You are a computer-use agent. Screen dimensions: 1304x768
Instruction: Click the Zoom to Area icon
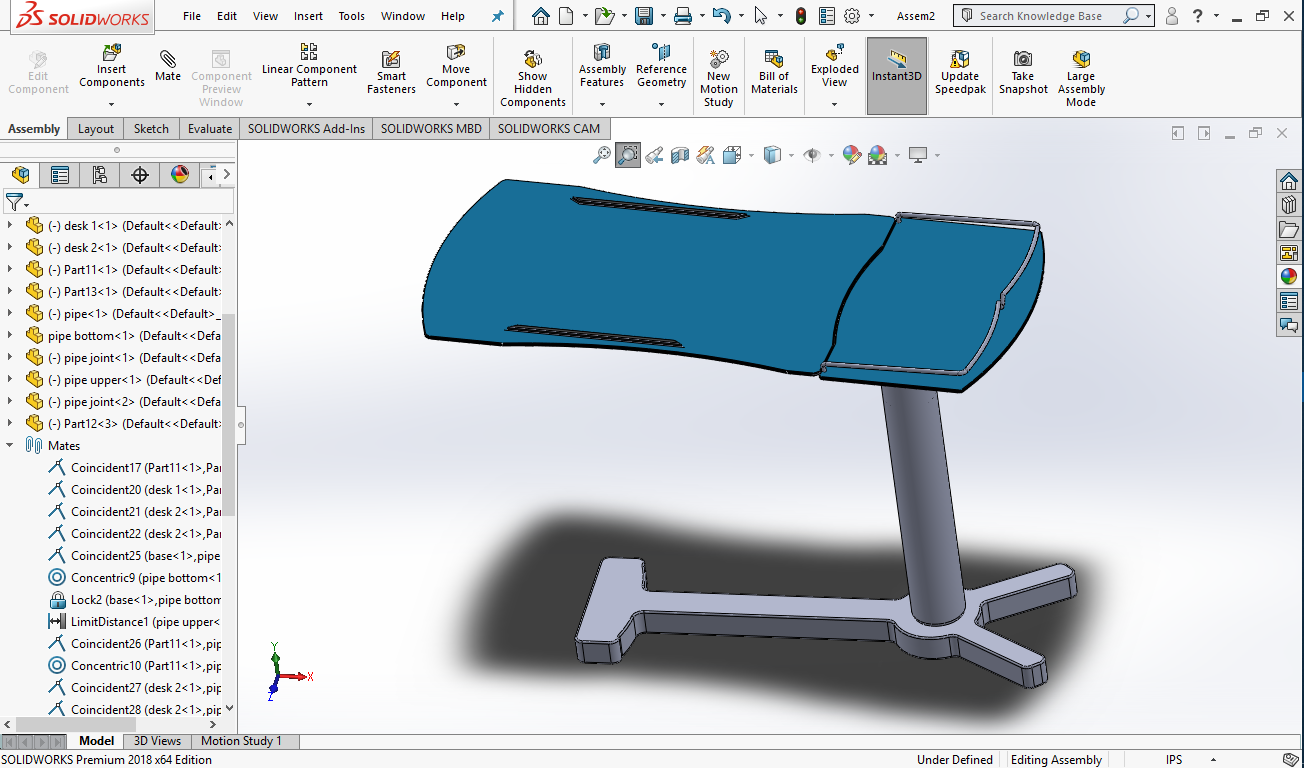click(x=628, y=155)
